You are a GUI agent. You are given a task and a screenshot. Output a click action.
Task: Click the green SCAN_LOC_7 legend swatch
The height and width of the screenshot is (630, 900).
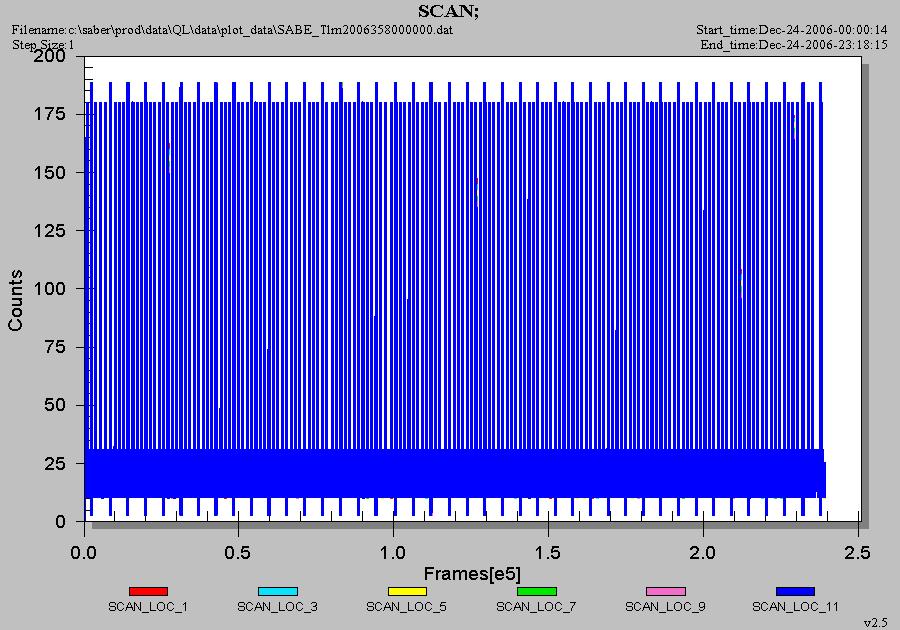(537, 591)
